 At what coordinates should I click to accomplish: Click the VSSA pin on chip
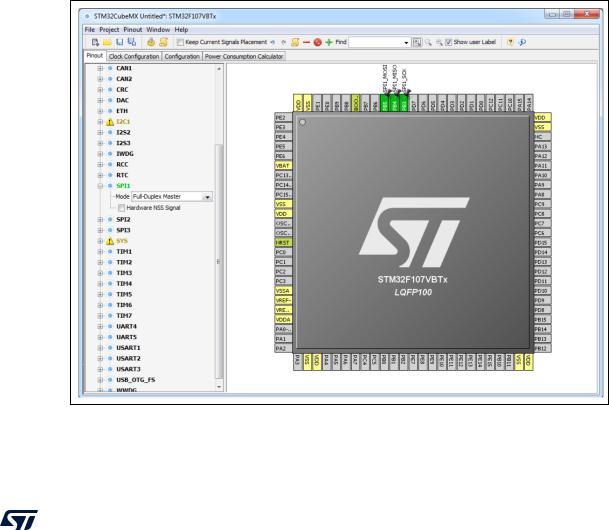pyautogui.click(x=283, y=291)
